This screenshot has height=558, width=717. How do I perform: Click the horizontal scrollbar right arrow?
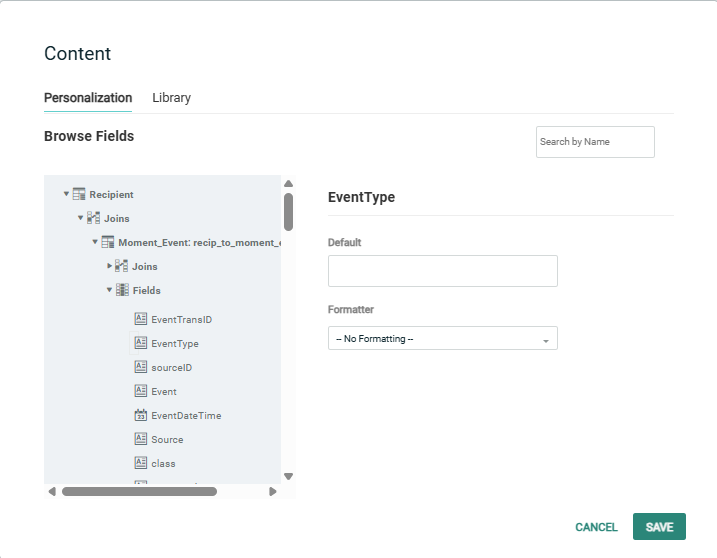tap(272, 491)
